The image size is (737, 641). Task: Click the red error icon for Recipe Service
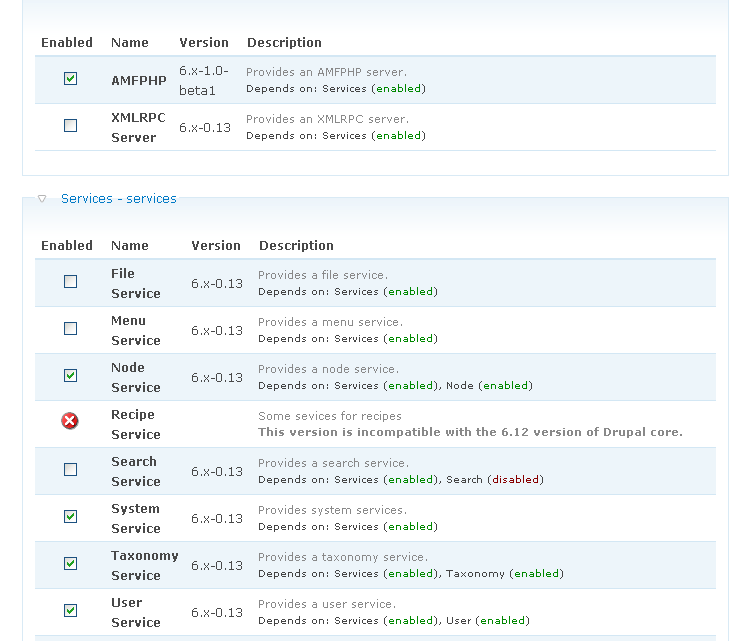tap(70, 421)
